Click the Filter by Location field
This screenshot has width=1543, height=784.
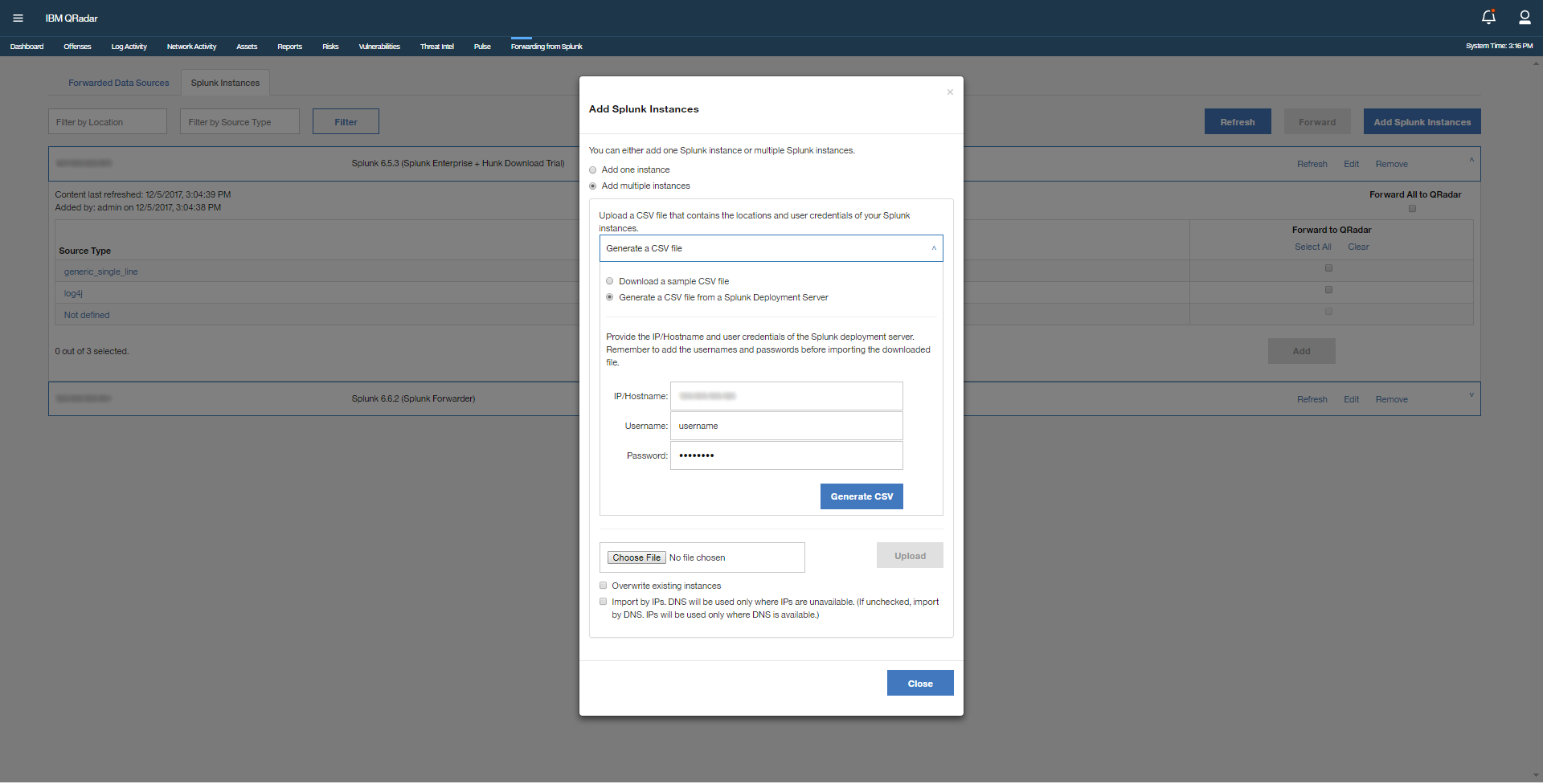click(107, 121)
